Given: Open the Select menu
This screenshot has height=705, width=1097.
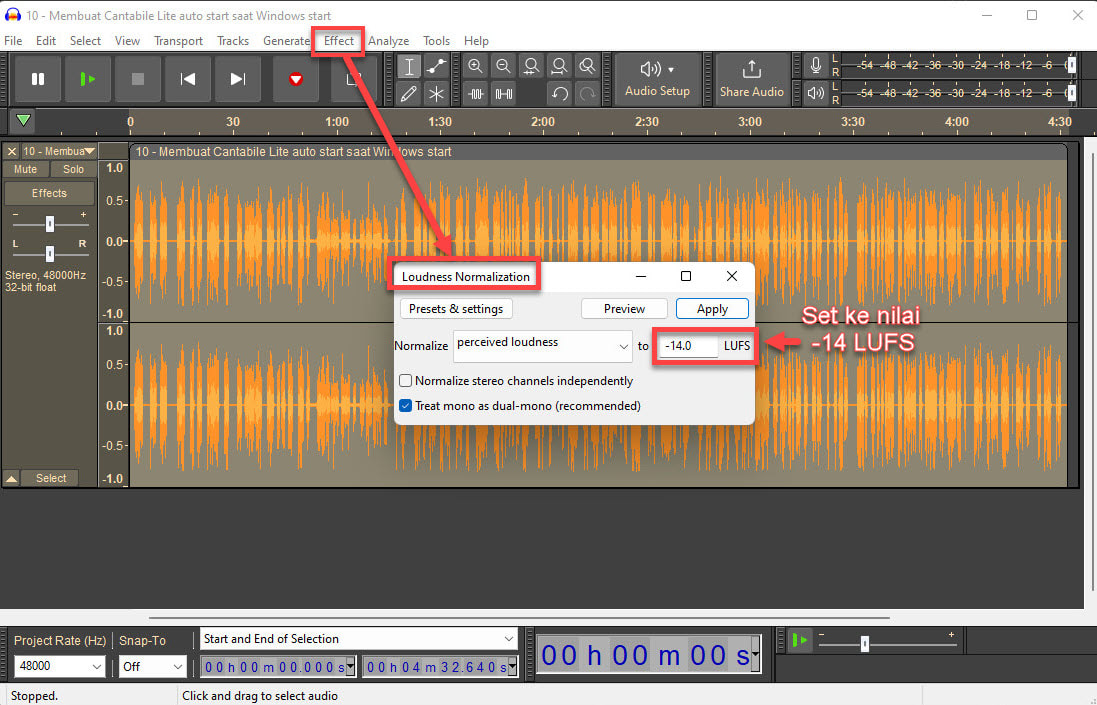Looking at the screenshot, I should click(x=85, y=41).
